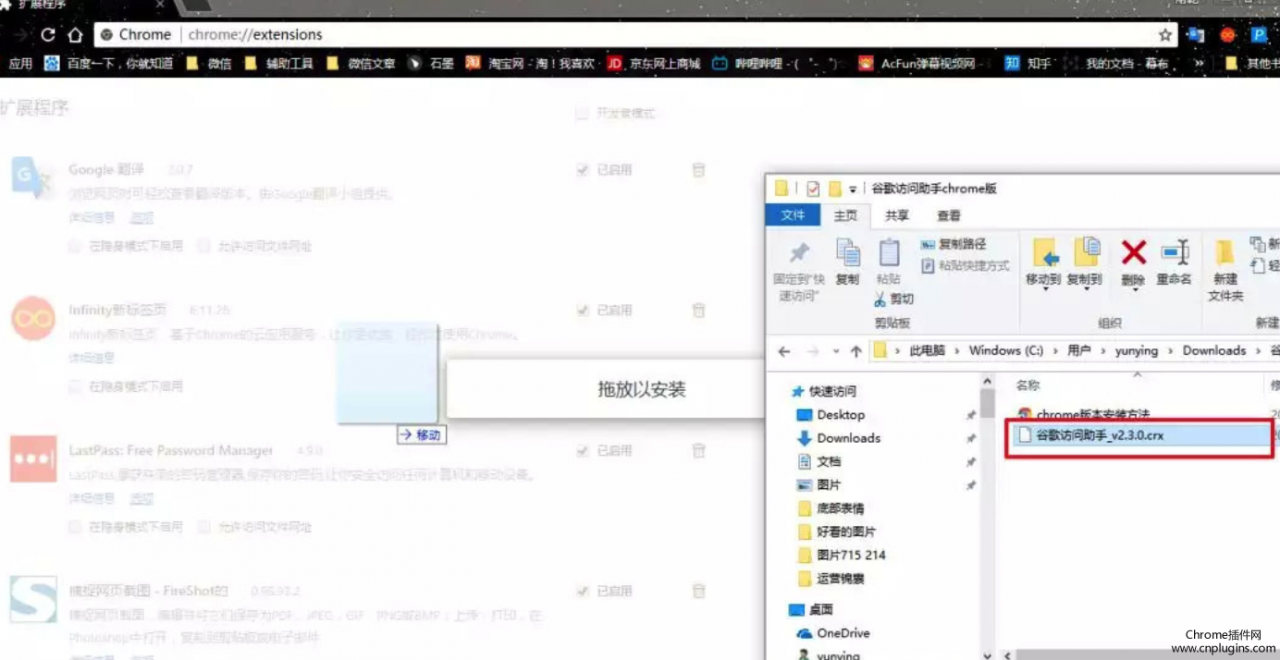The width and height of the screenshot is (1280, 660).
Task: Toggle 已启用 for FireShot extension
Action: (x=582, y=591)
